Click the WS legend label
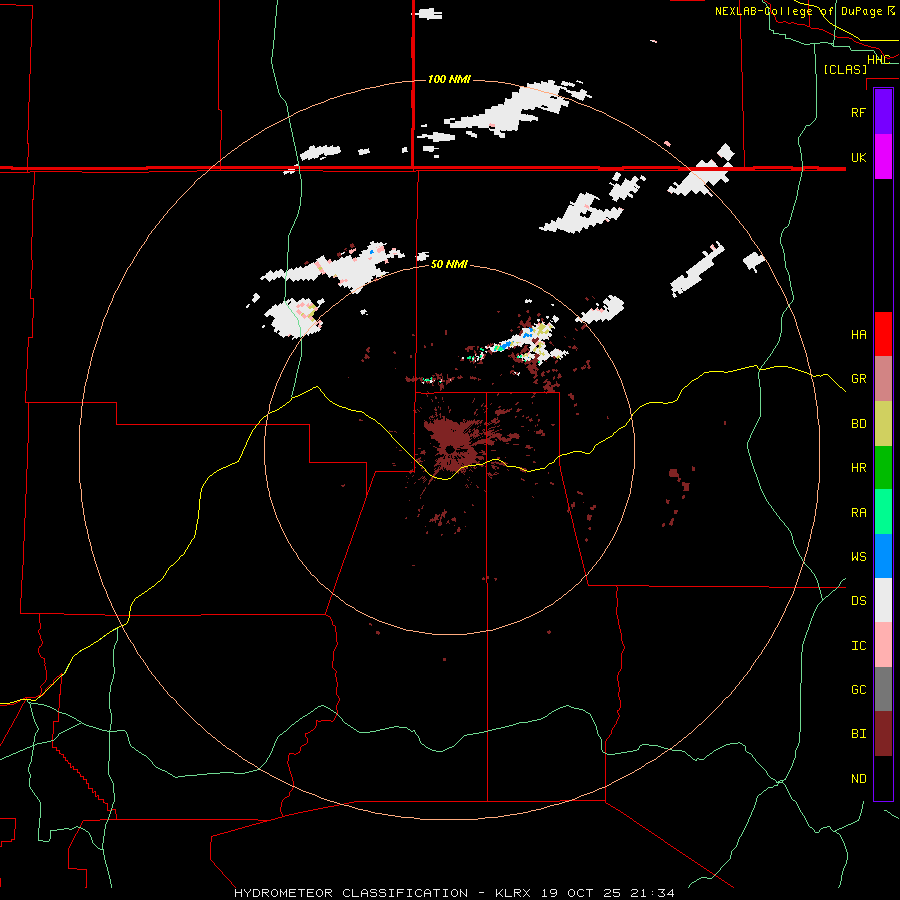The width and height of the screenshot is (900, 900). pos(859,556)
